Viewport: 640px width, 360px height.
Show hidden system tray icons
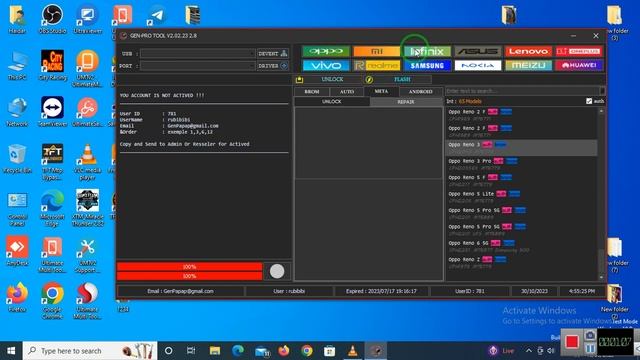coord(529,351)
